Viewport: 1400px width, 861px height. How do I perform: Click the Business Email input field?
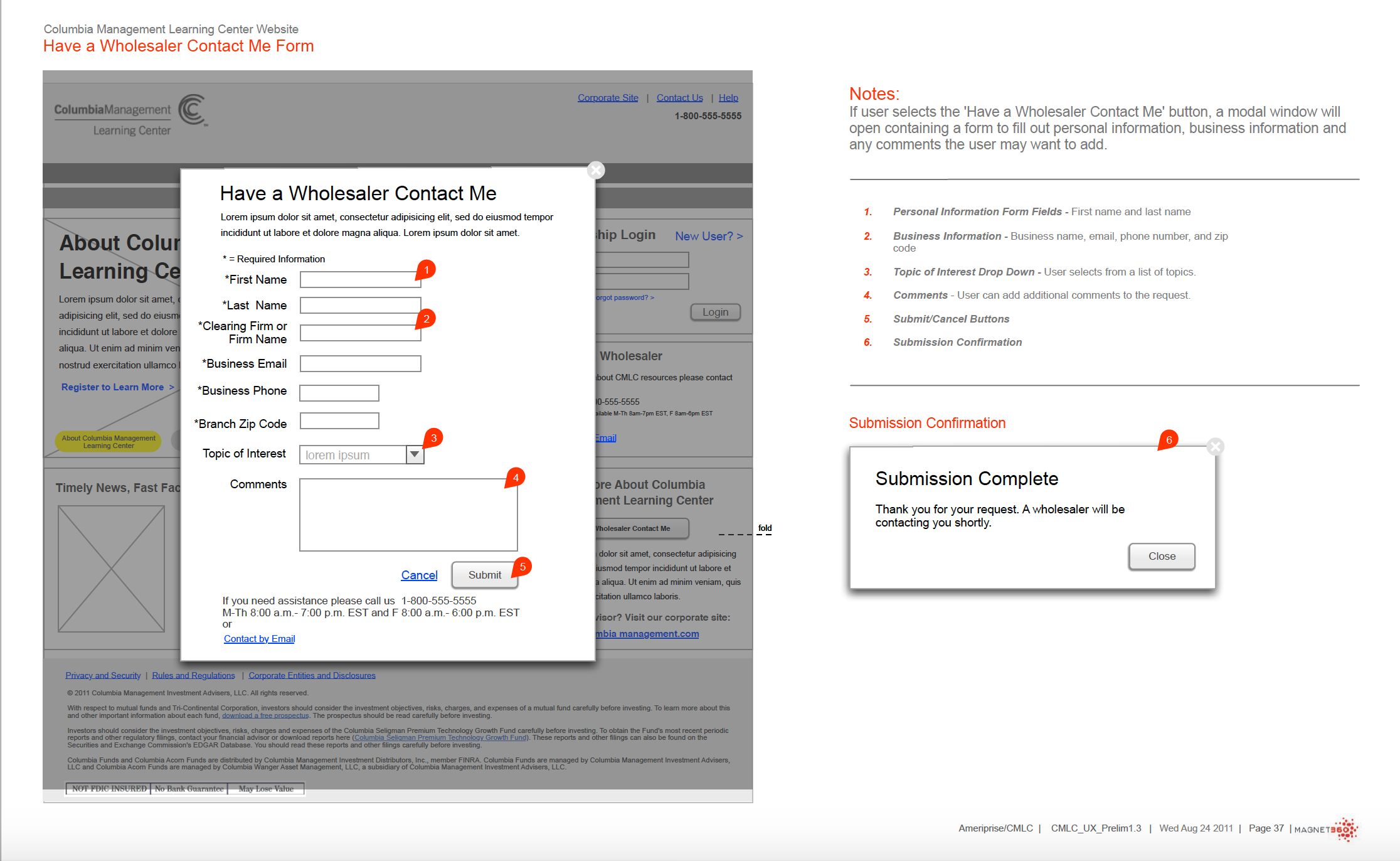click(359, 364)
